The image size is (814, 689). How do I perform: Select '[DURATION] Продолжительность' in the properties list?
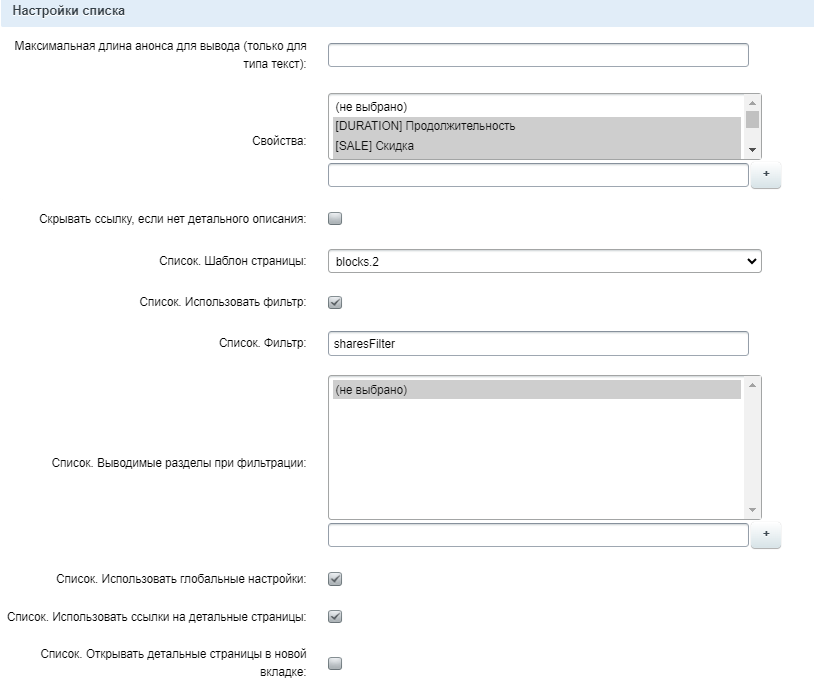click(536, 126)
